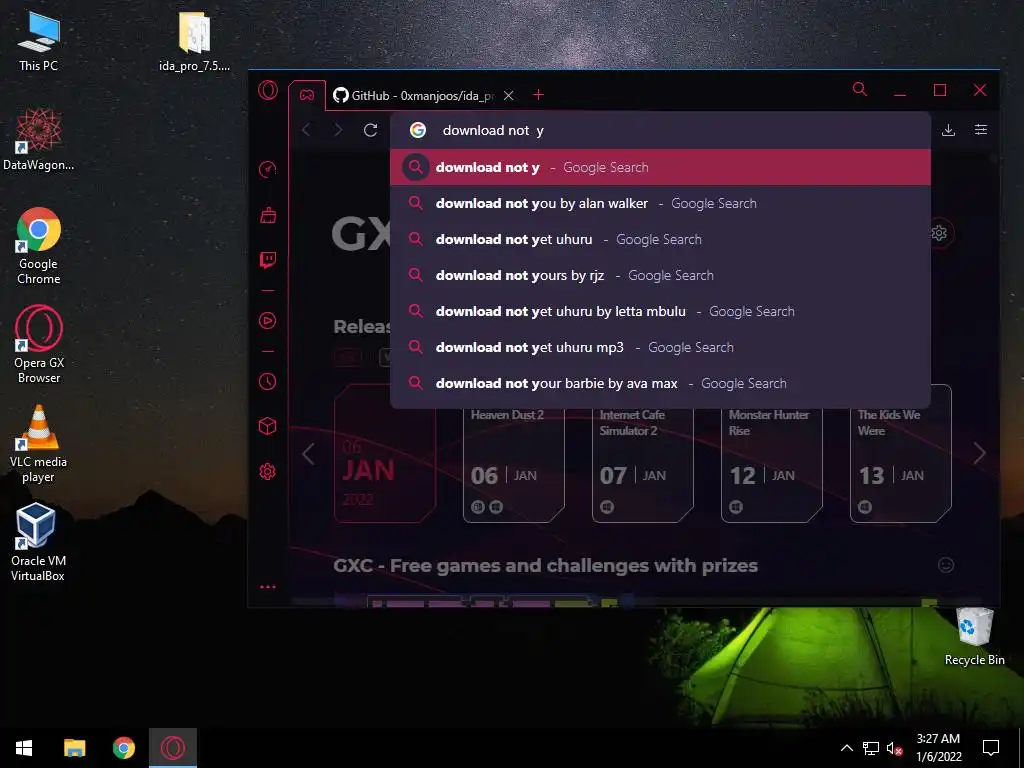The width and height of the screenshot is (1024, 768).
Task: Click the address bar input field
Action: pos(660,130)
